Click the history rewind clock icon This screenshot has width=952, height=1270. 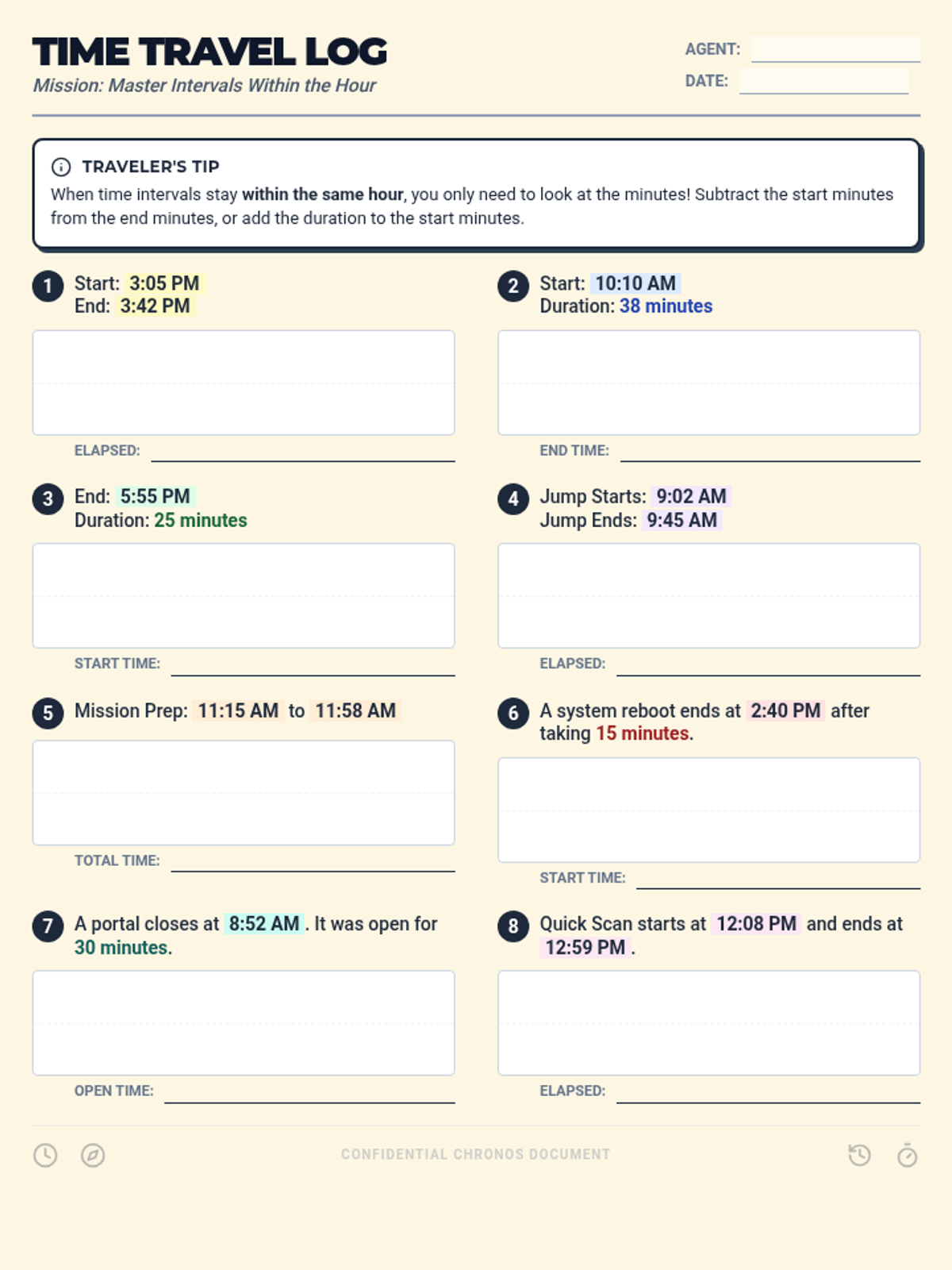[x=859, y=1155]
